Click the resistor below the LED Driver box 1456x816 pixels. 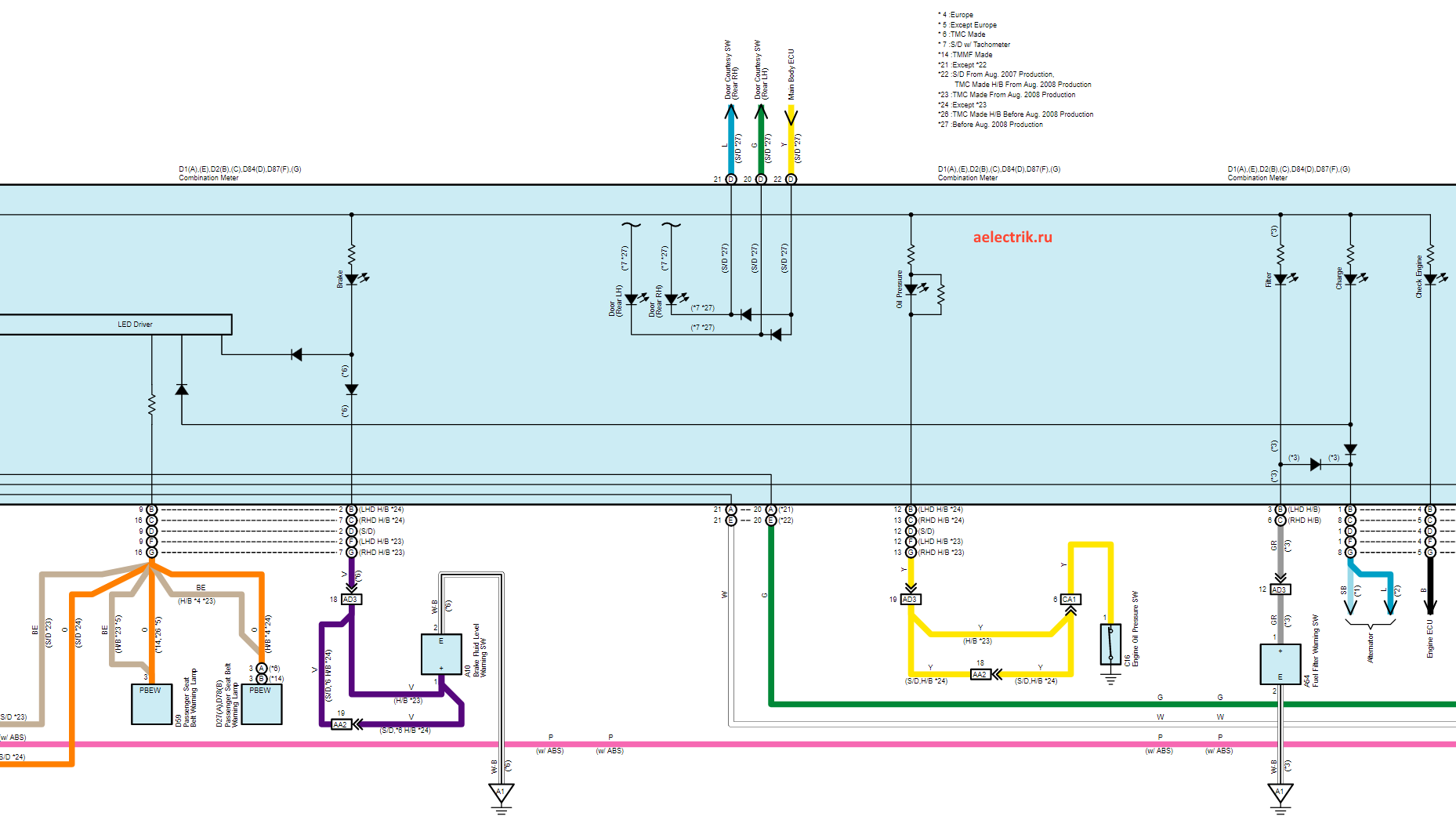pyautogui.click(x=152, y=404)
